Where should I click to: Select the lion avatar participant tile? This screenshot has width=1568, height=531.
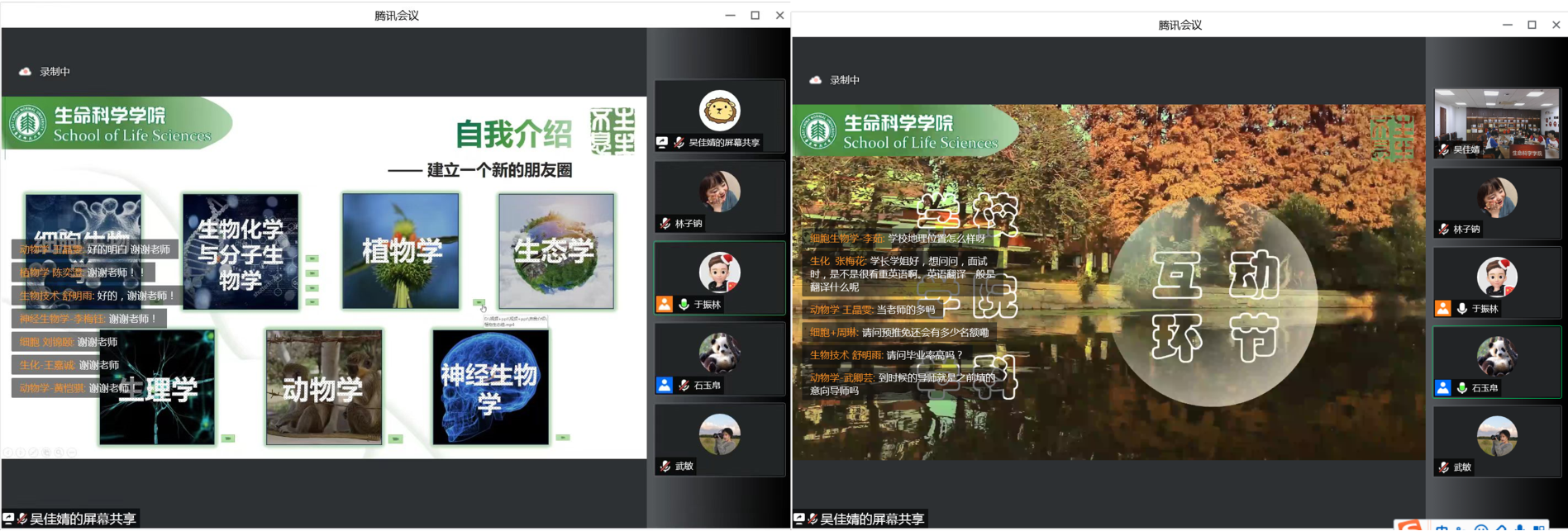(719, 111)
